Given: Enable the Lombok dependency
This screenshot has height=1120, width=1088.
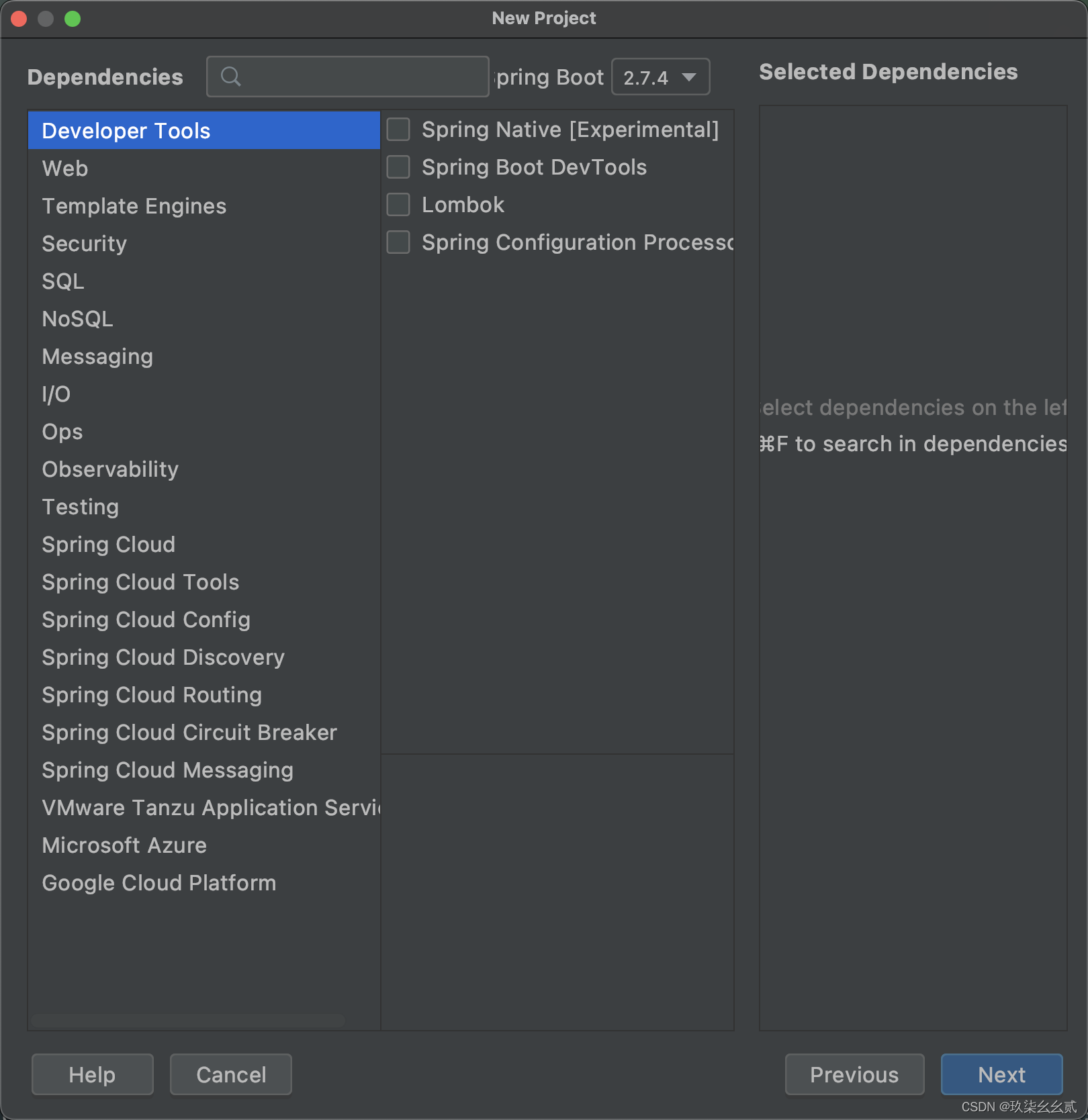Looking at the screenshot, I should tap(398, 204).
